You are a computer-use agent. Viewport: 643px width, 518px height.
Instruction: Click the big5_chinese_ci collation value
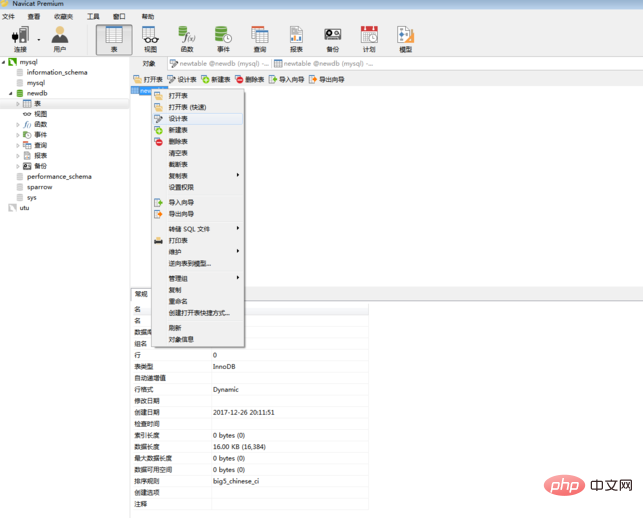[x=236, y=481]
